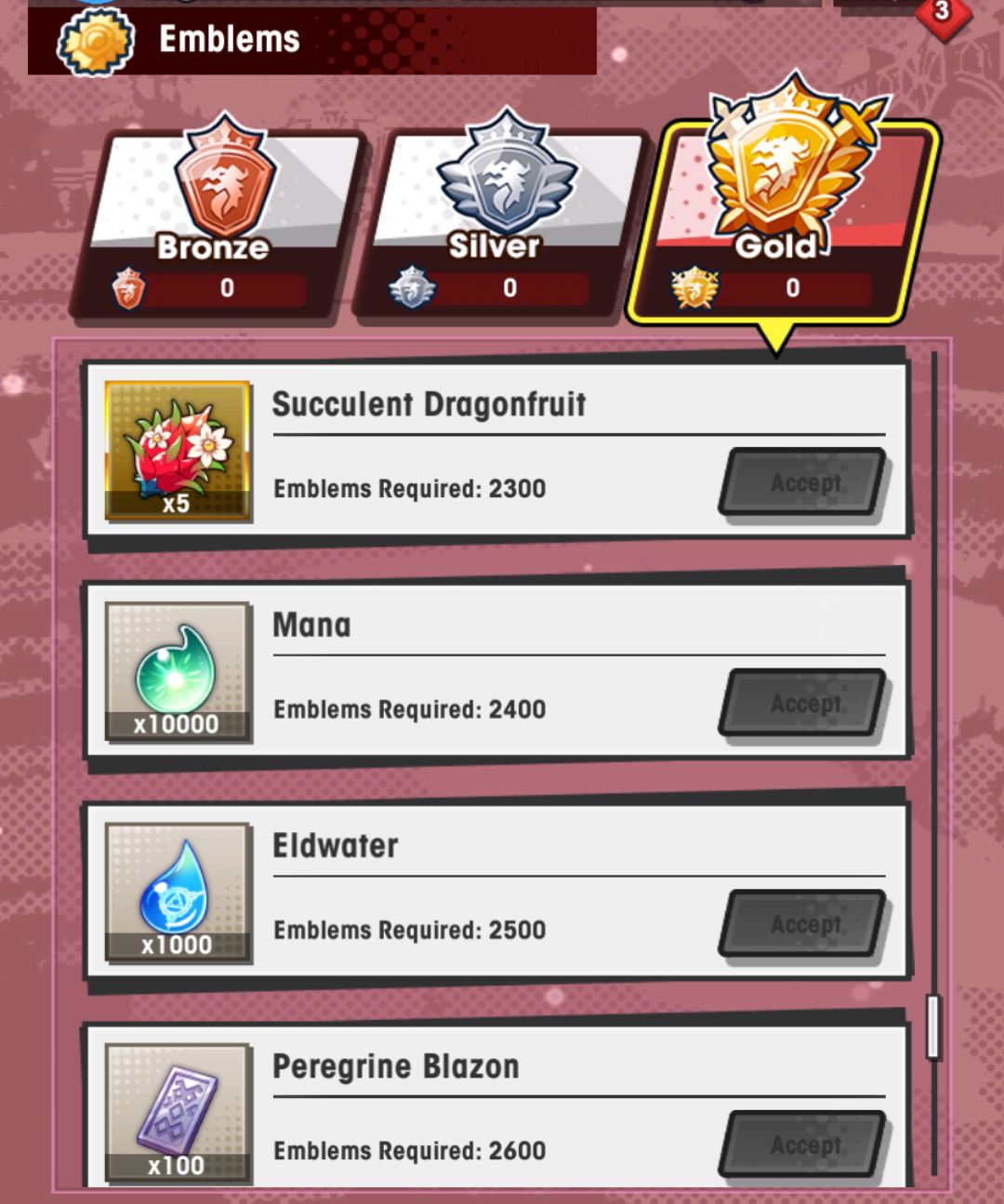Click the gold emblem count field

[x=793, y=288]
